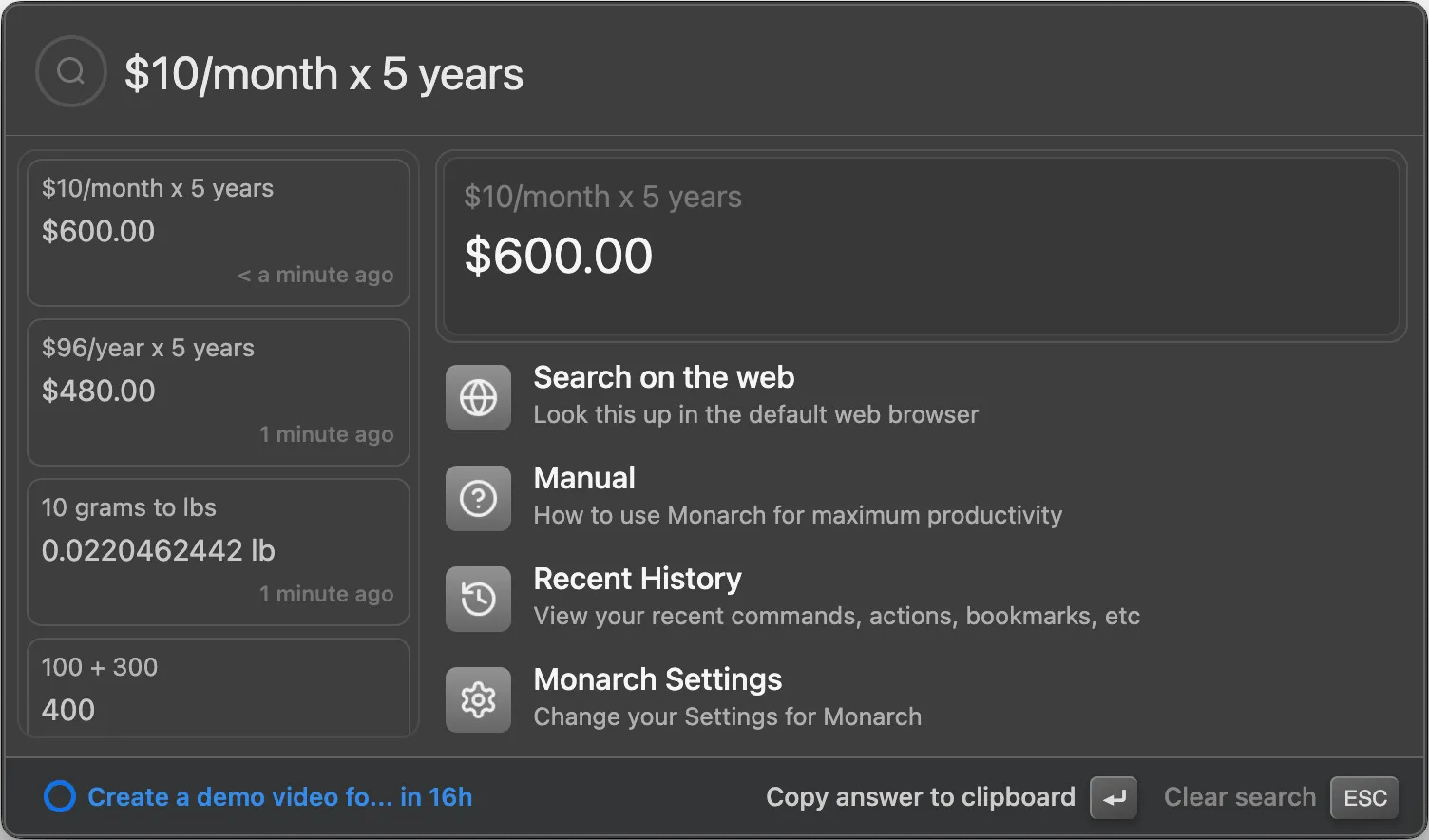Viewport: 1429px width, 840px height.
Task: Click the ESC key badge
Action: coord(1363,797)
